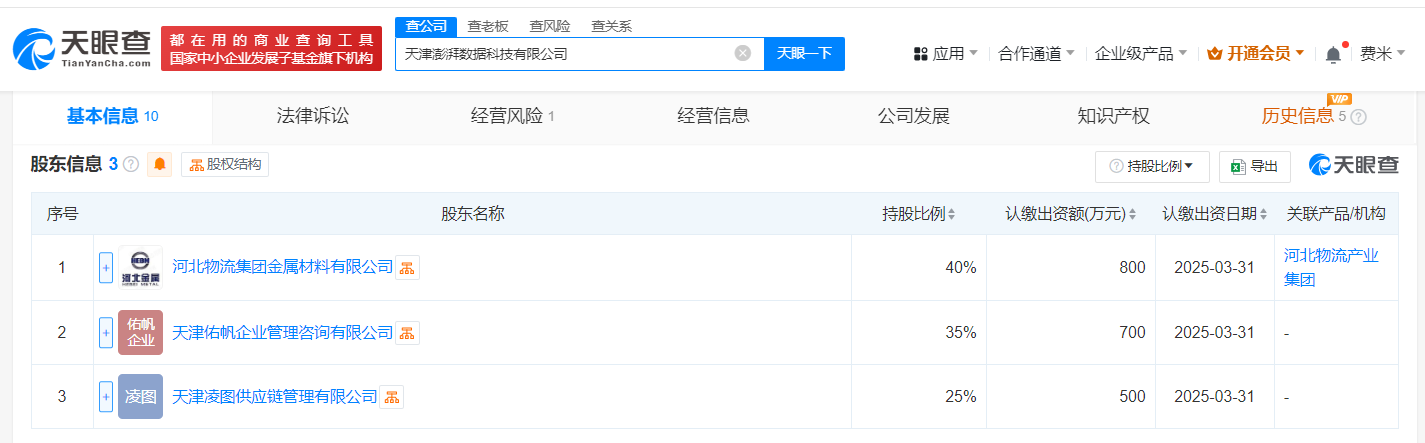
Task: Switch to 基本信息 tab
Action: point(112,116)
